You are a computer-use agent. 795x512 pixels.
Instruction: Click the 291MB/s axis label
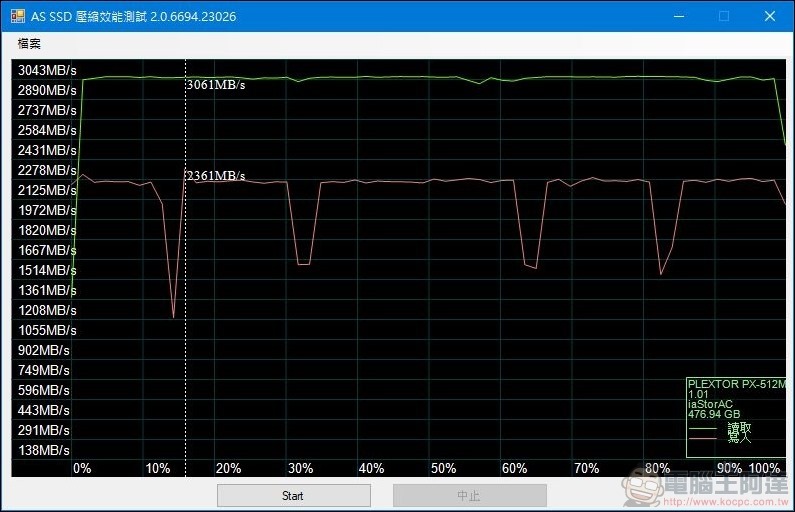pos(44,430)
